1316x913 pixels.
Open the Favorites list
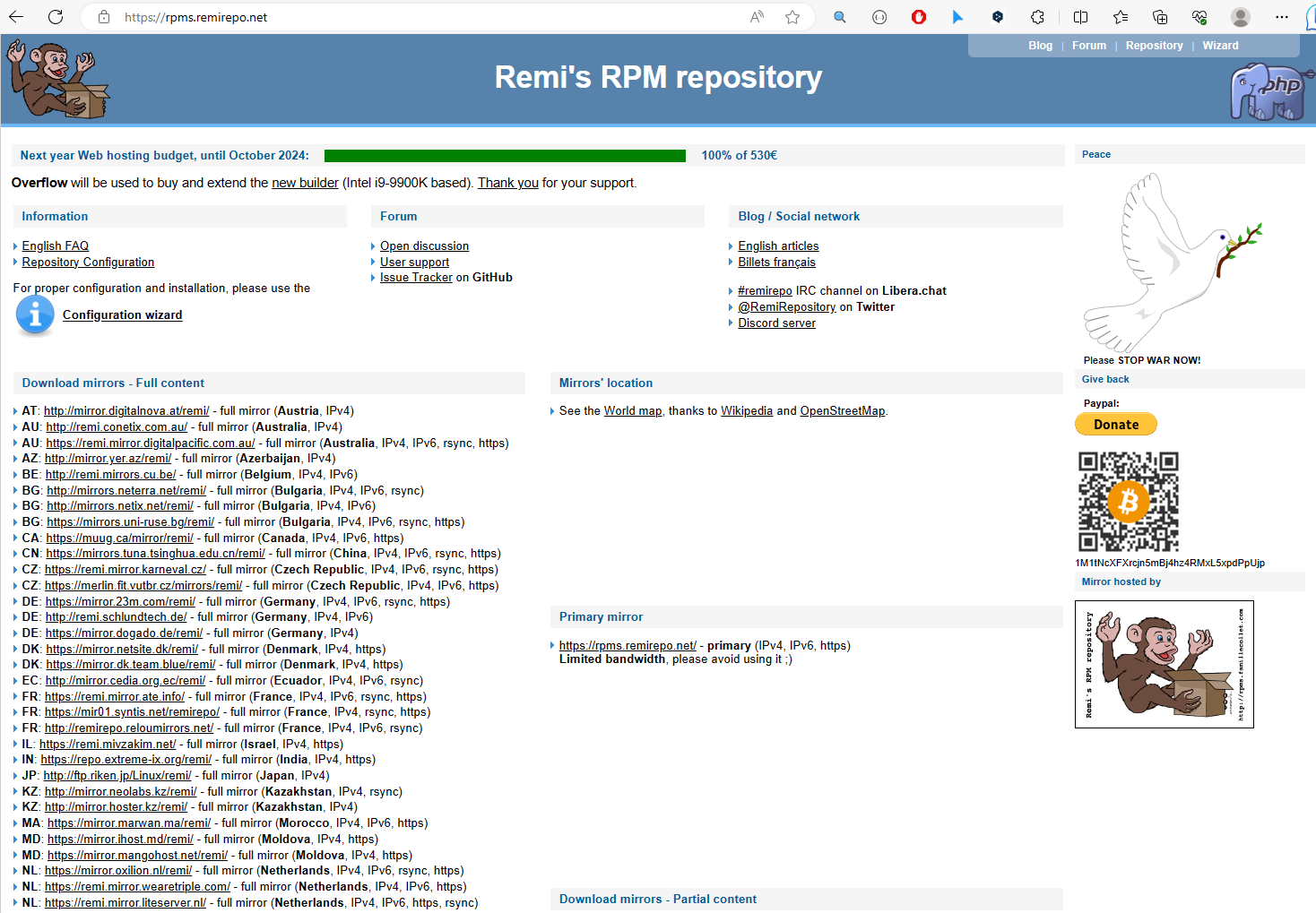click(x=1121, y=17)
